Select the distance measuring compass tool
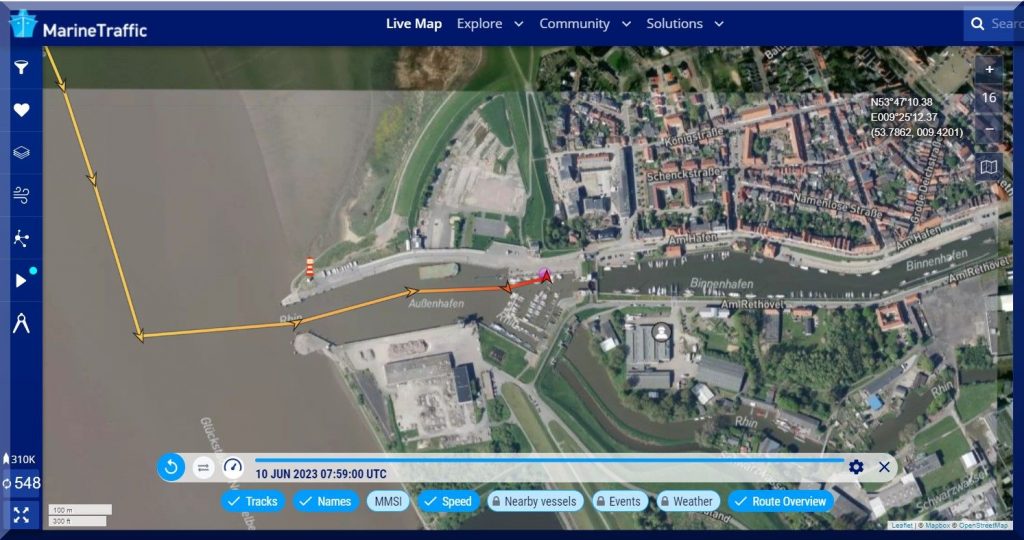 pos(21,323)
